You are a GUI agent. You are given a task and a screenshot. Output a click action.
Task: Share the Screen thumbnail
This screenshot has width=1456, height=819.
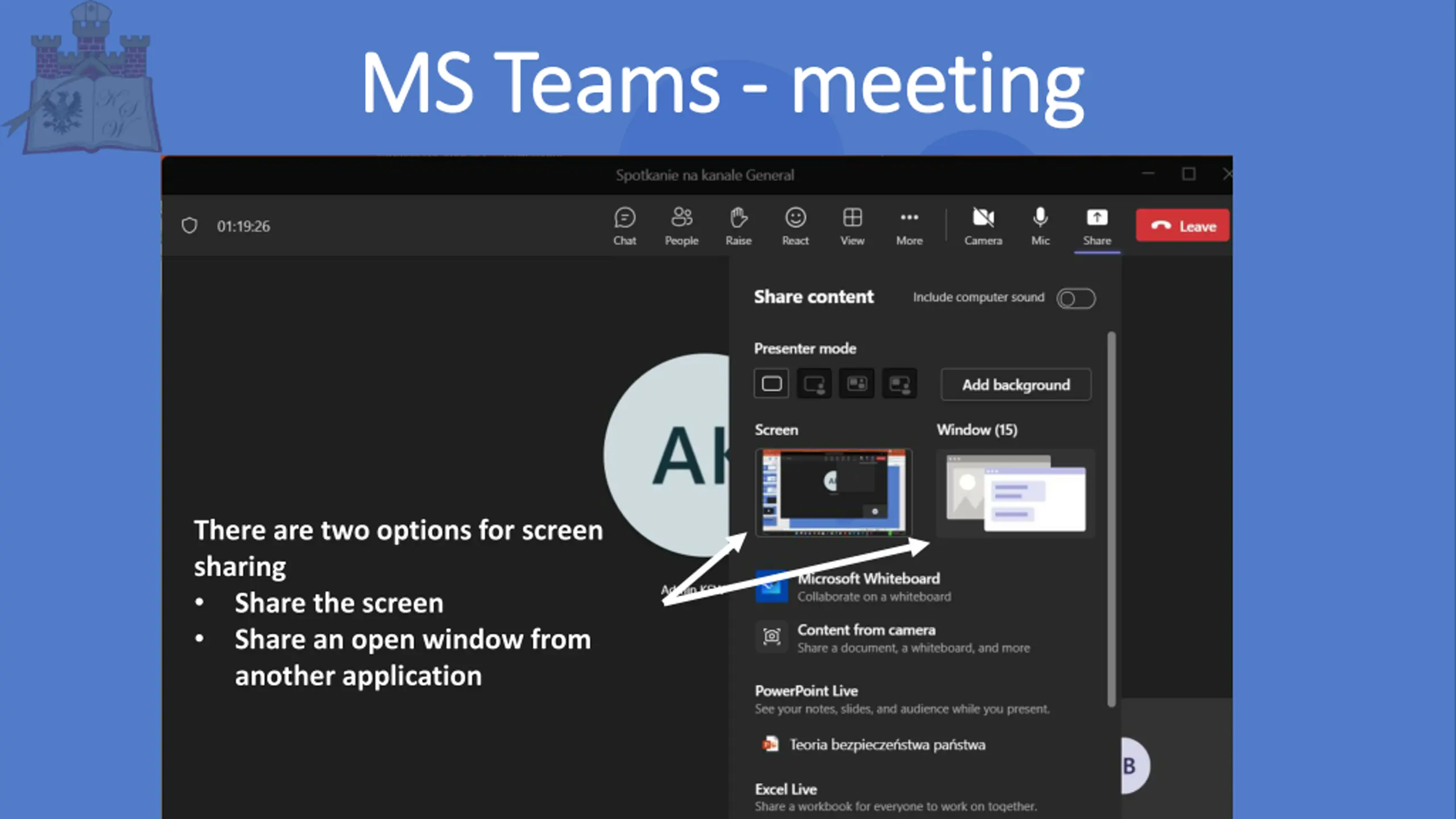tap(833, 493)
